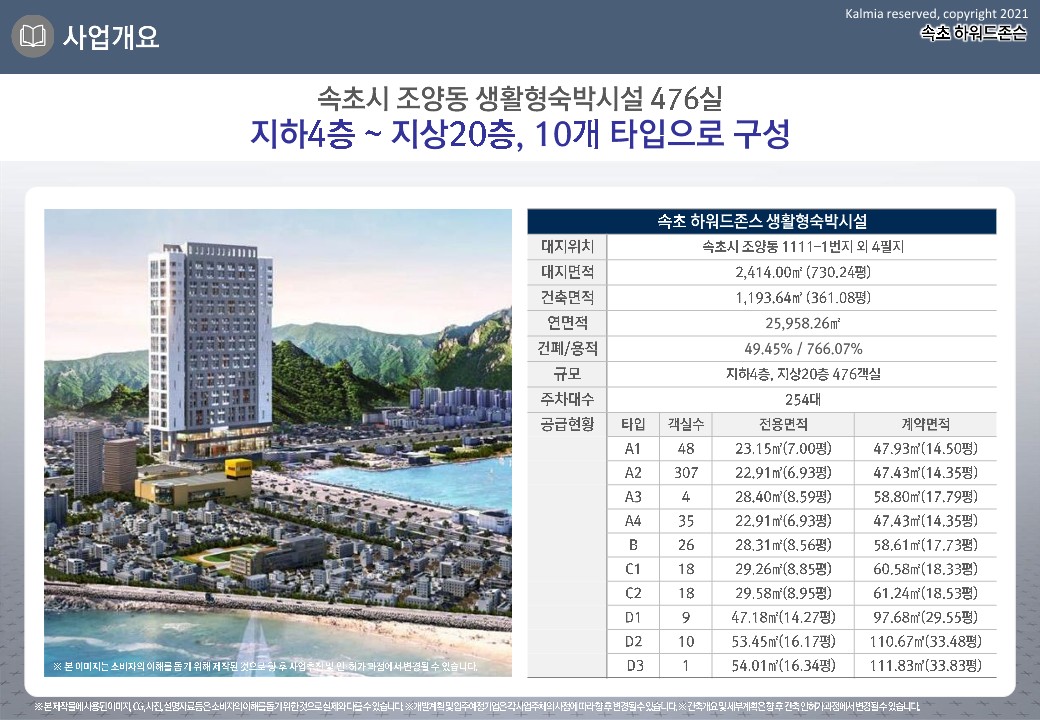
Task: Click the 'Kalmia reserved, copyright 2021' text
Action: [x=936, y=13]
